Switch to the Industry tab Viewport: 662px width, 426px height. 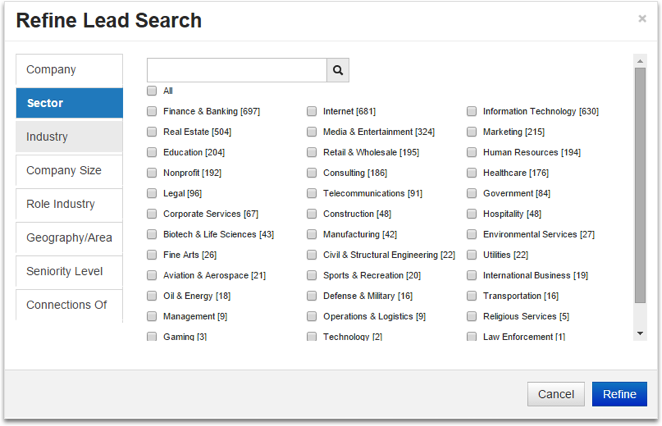pyautogui.click(x=69, y=137)
